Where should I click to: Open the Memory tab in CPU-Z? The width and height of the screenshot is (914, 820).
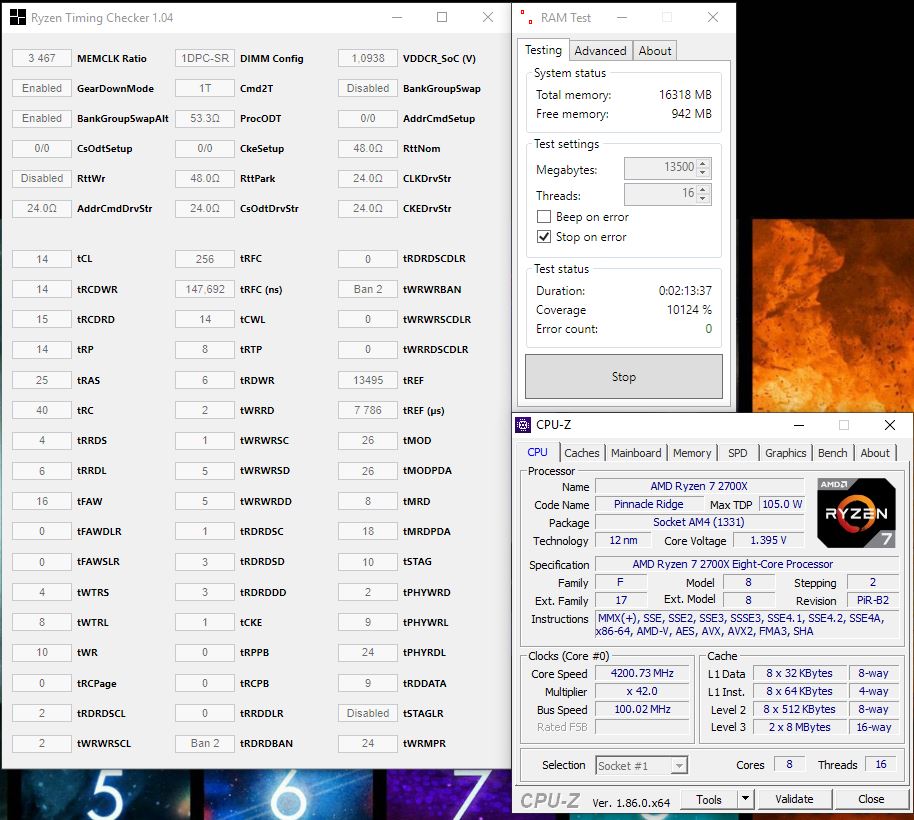pyautogui.click(x=692, y=453)
